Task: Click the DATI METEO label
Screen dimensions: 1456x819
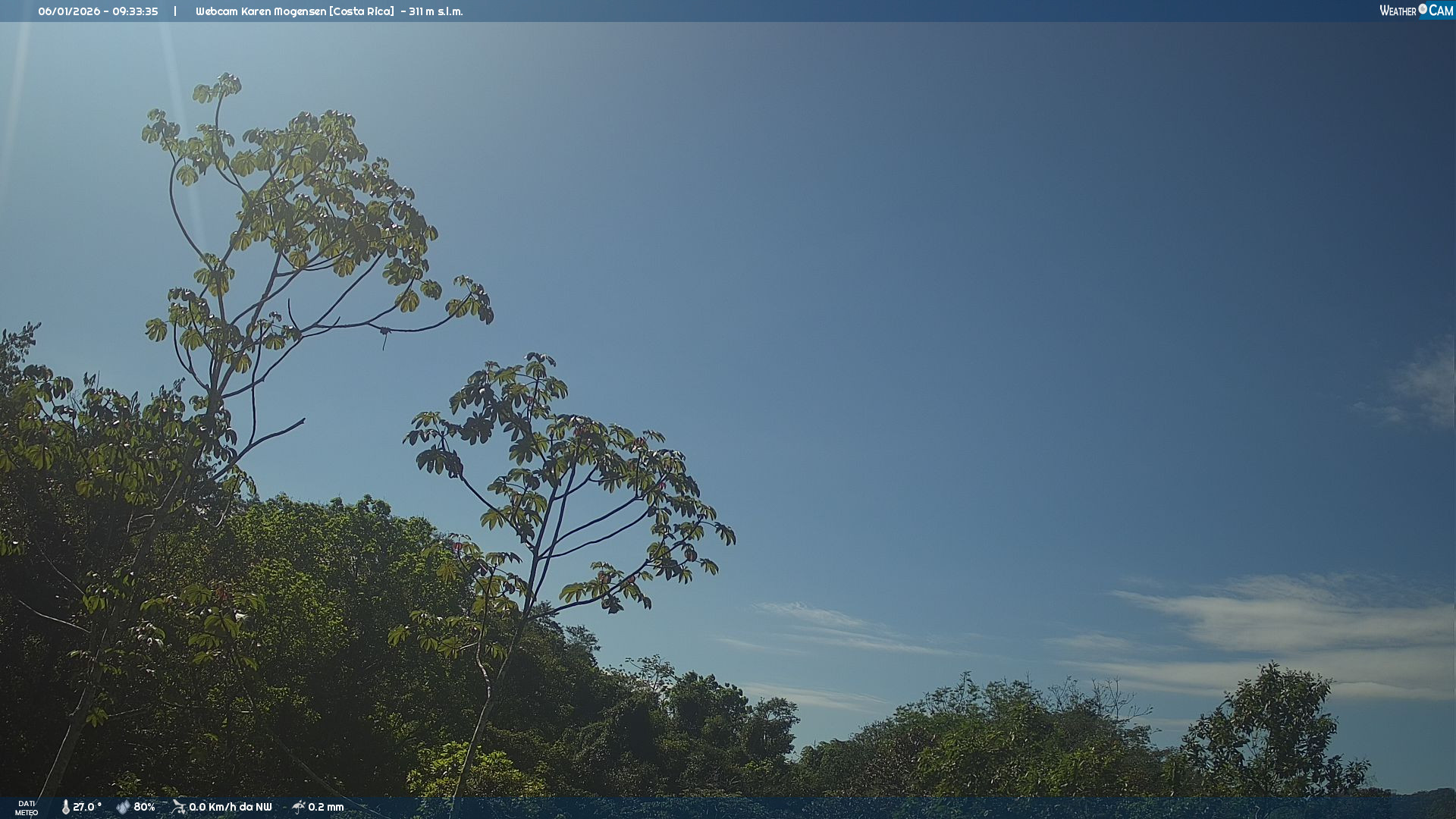Action: (27, 808)
